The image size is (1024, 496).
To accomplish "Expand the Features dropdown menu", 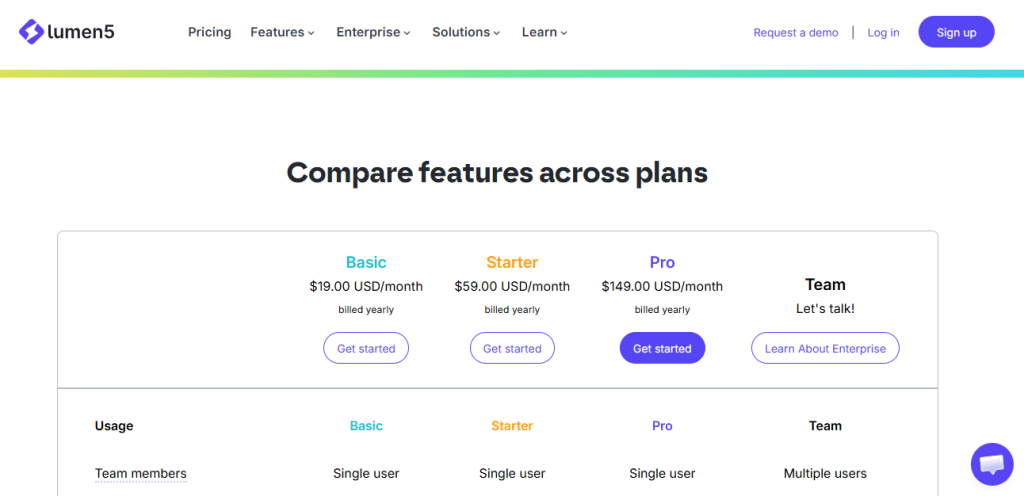I will [282, 32].
